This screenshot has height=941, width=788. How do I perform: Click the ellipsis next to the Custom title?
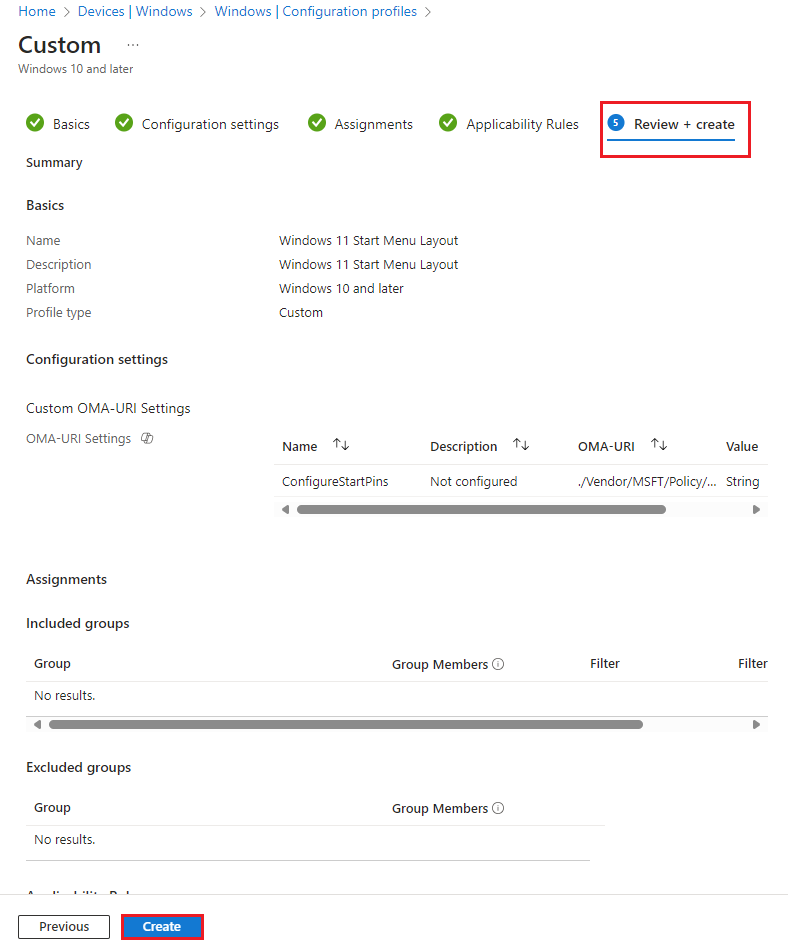(131, 45)
